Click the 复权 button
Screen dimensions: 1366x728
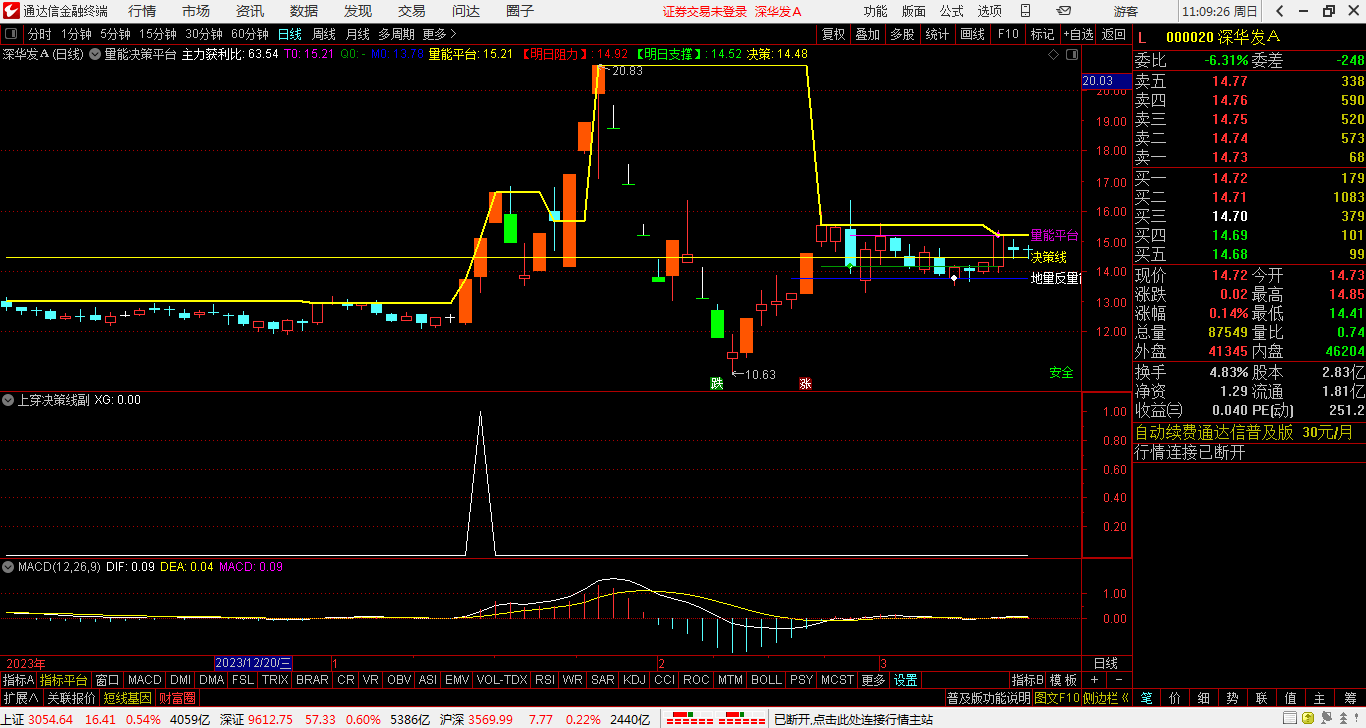(834, 34)
